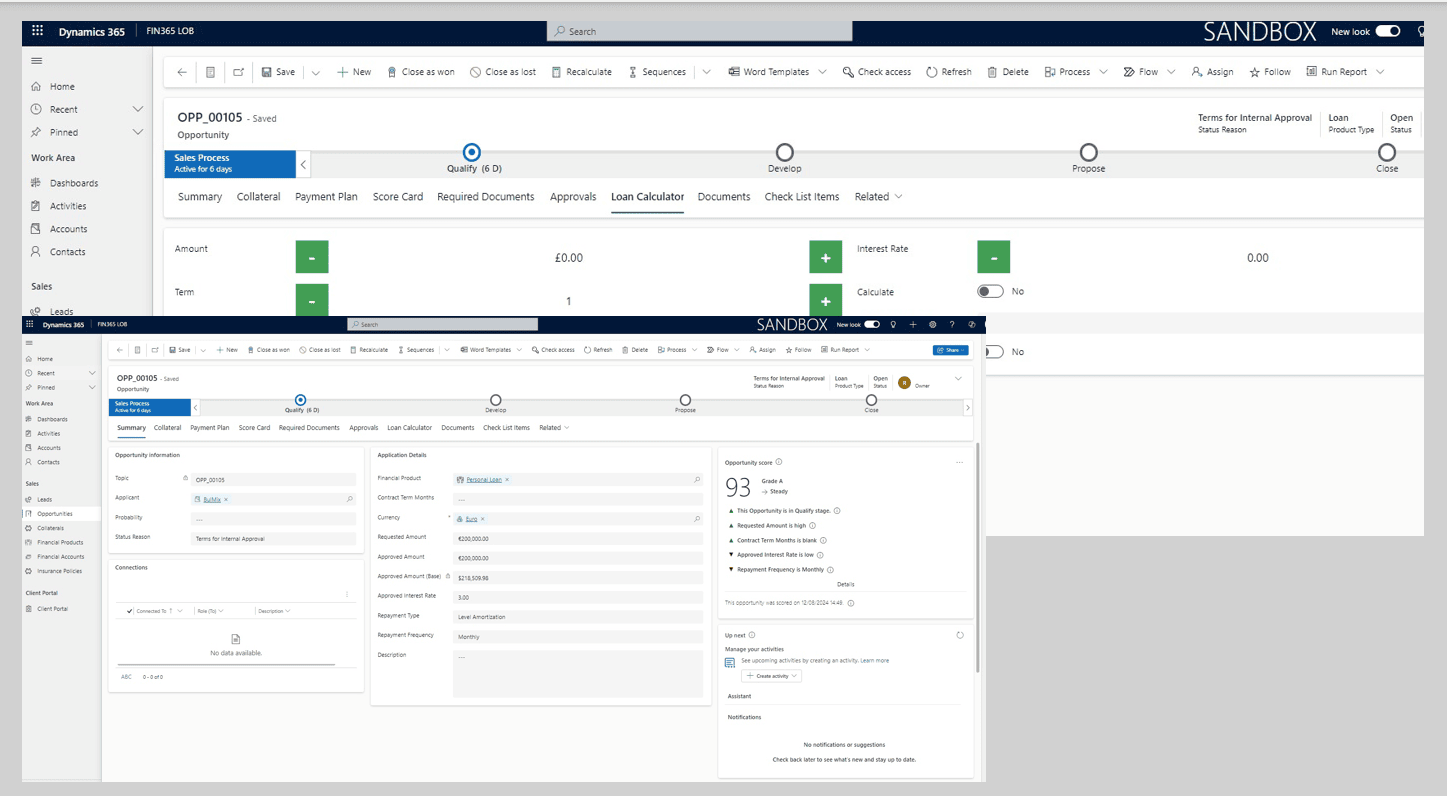The height and width of the screenshot is (796, 1447).
Task: Select the Develop stage circle in the front window
Action: [496, 400]
